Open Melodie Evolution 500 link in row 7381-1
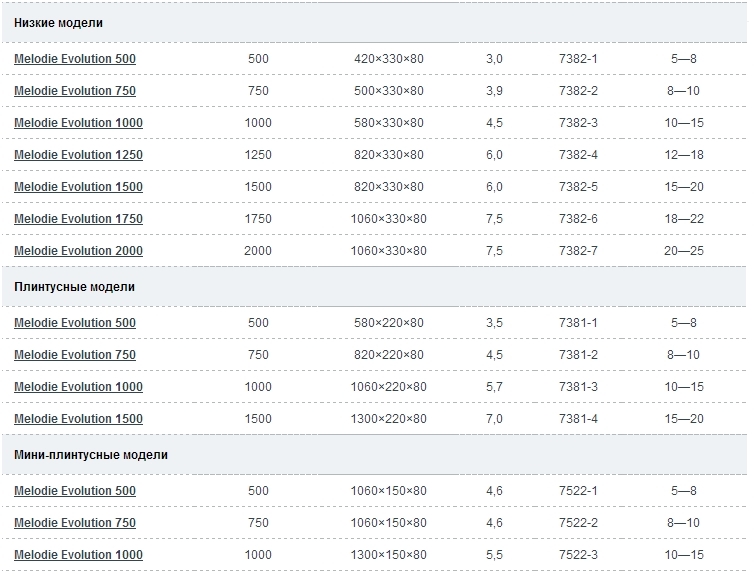The width and height of the screenshot is (756, 576). click(75, 323)
